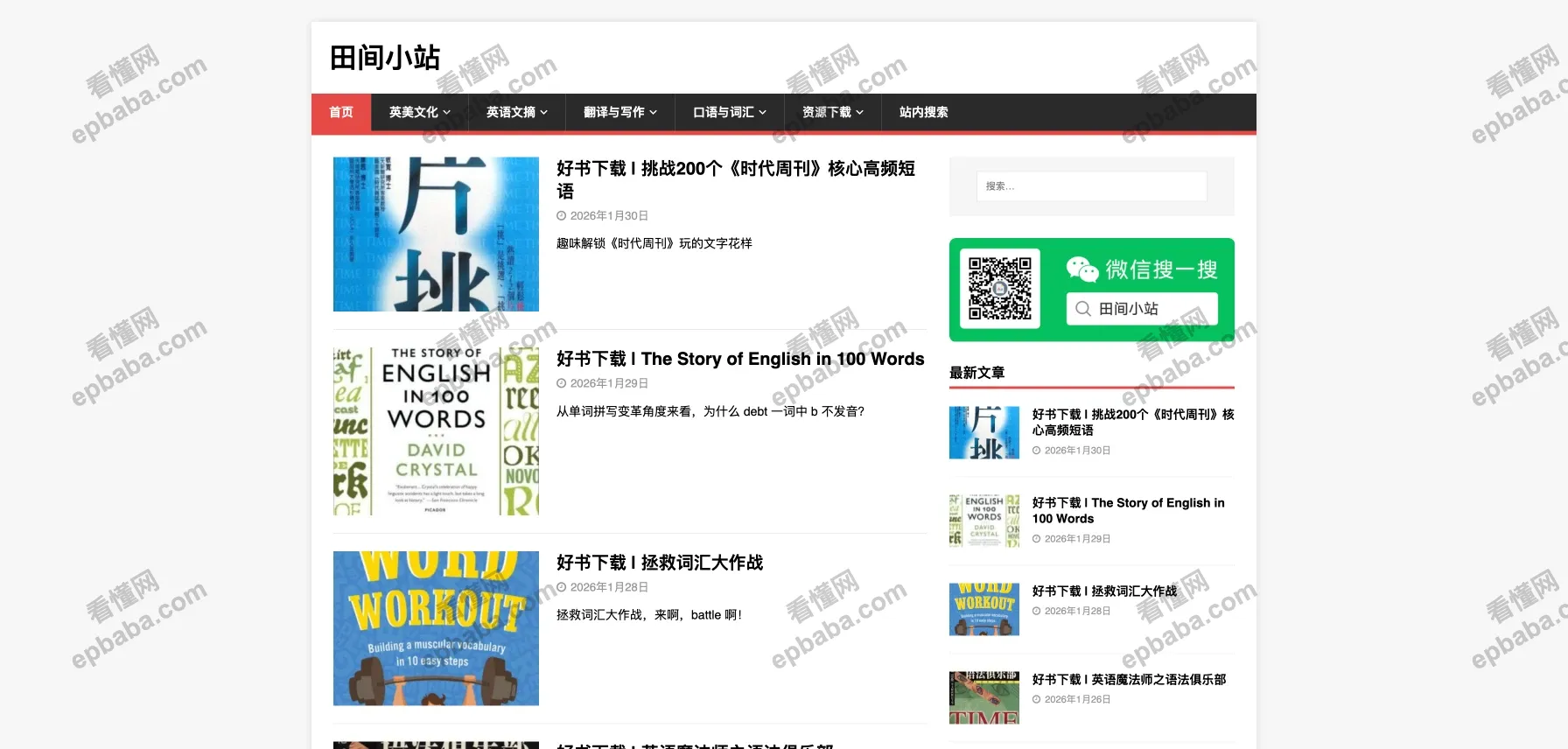Open large Story of English book cover thumbnail

tap(436, 431)
